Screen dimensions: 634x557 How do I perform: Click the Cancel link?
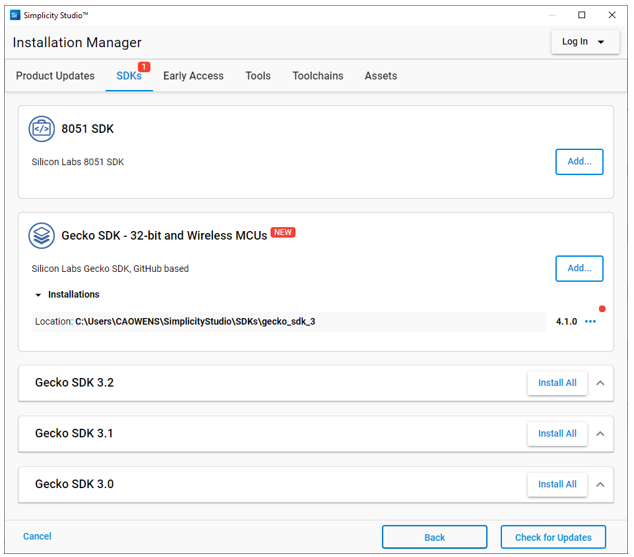(x=37, y=537)
